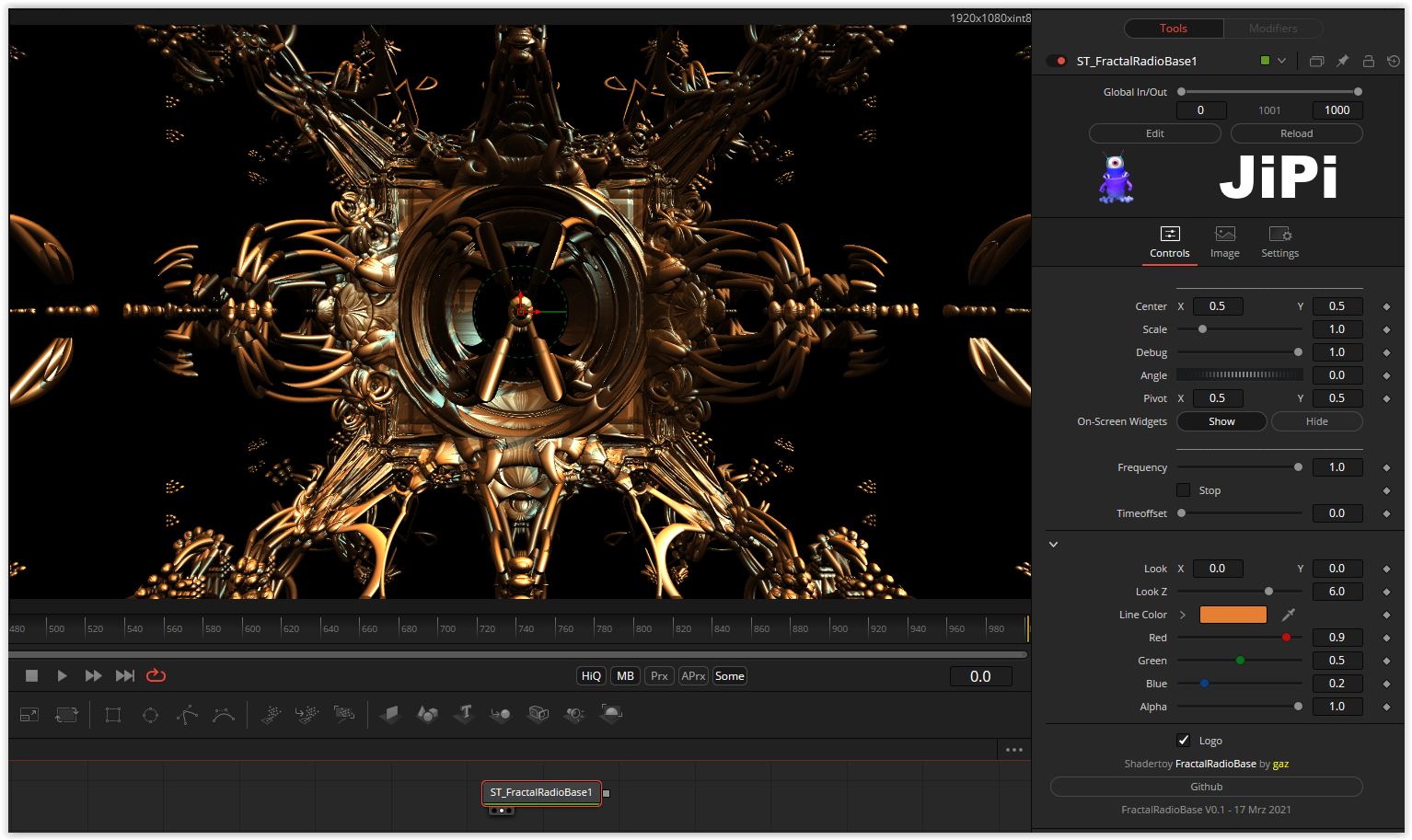Hide the on-screen widgets
Screen dimensions: 1412x840
click(1317, 421)
